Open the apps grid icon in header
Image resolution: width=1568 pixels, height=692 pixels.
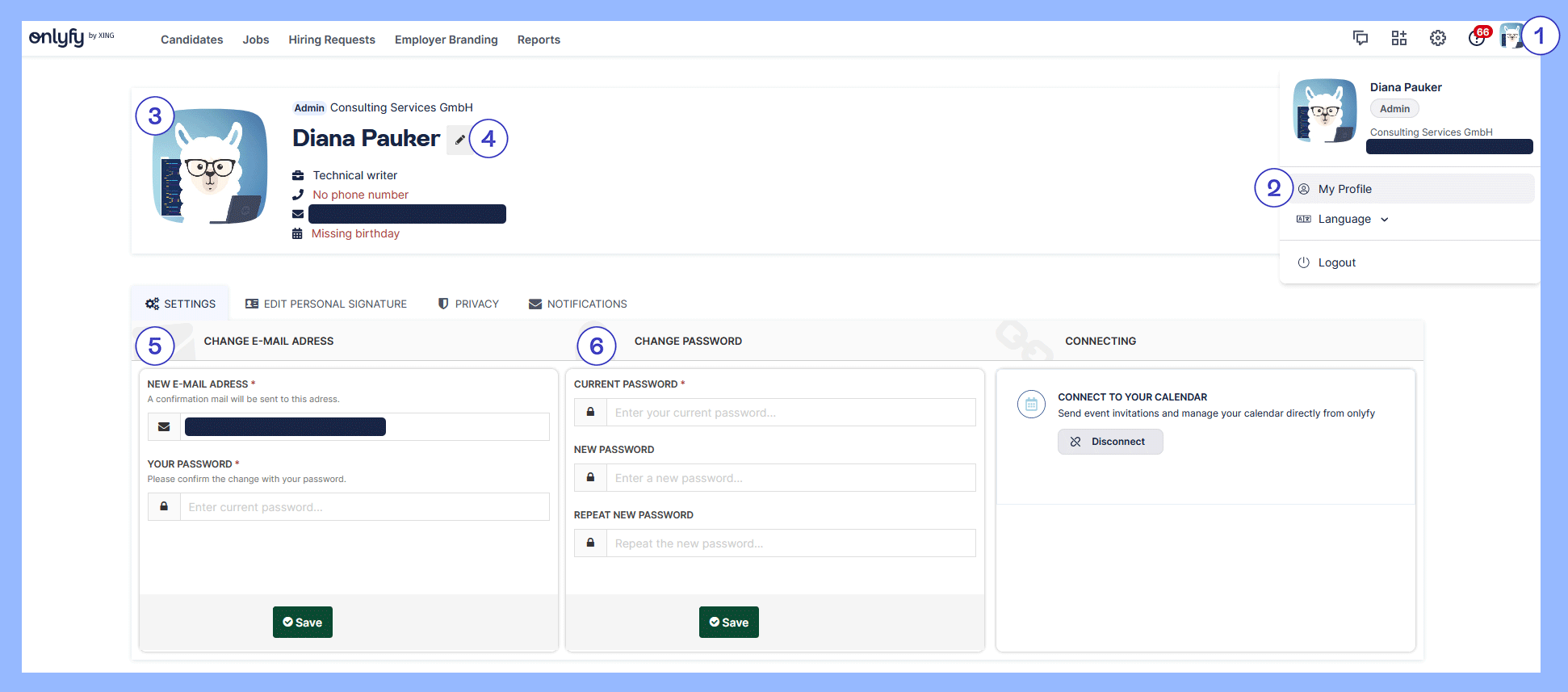point(1399,38)
